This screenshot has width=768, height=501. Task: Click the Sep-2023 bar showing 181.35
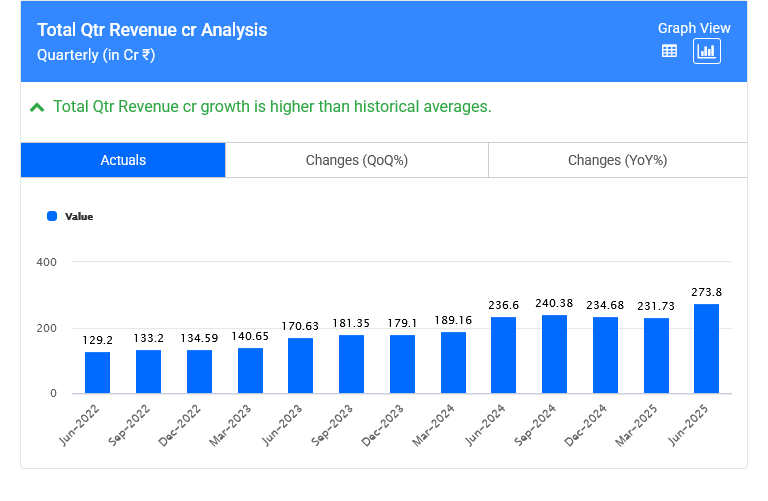(351, 364)
